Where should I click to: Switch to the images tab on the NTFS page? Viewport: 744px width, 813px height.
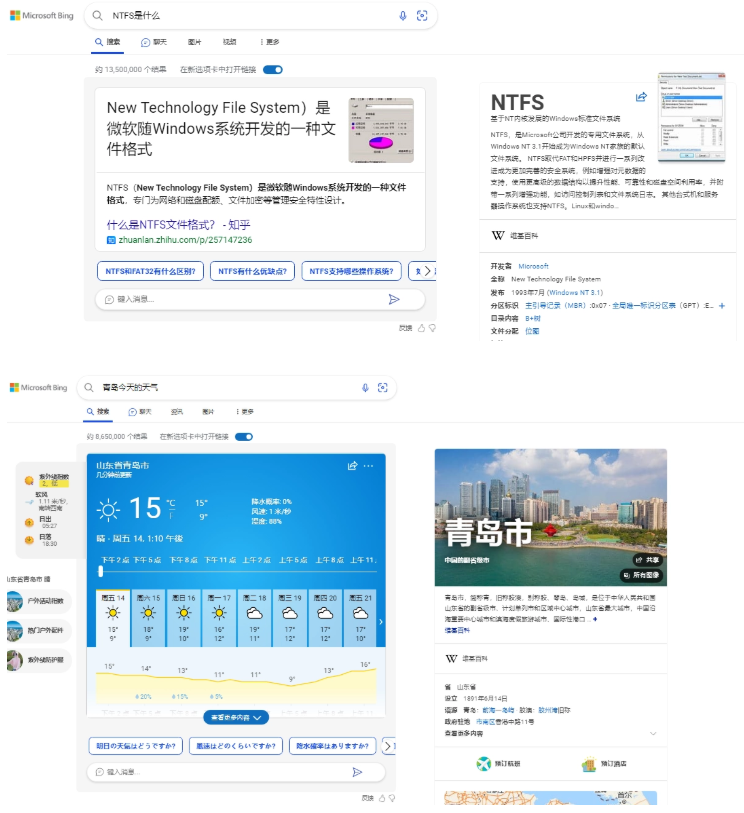pos(194,42)
